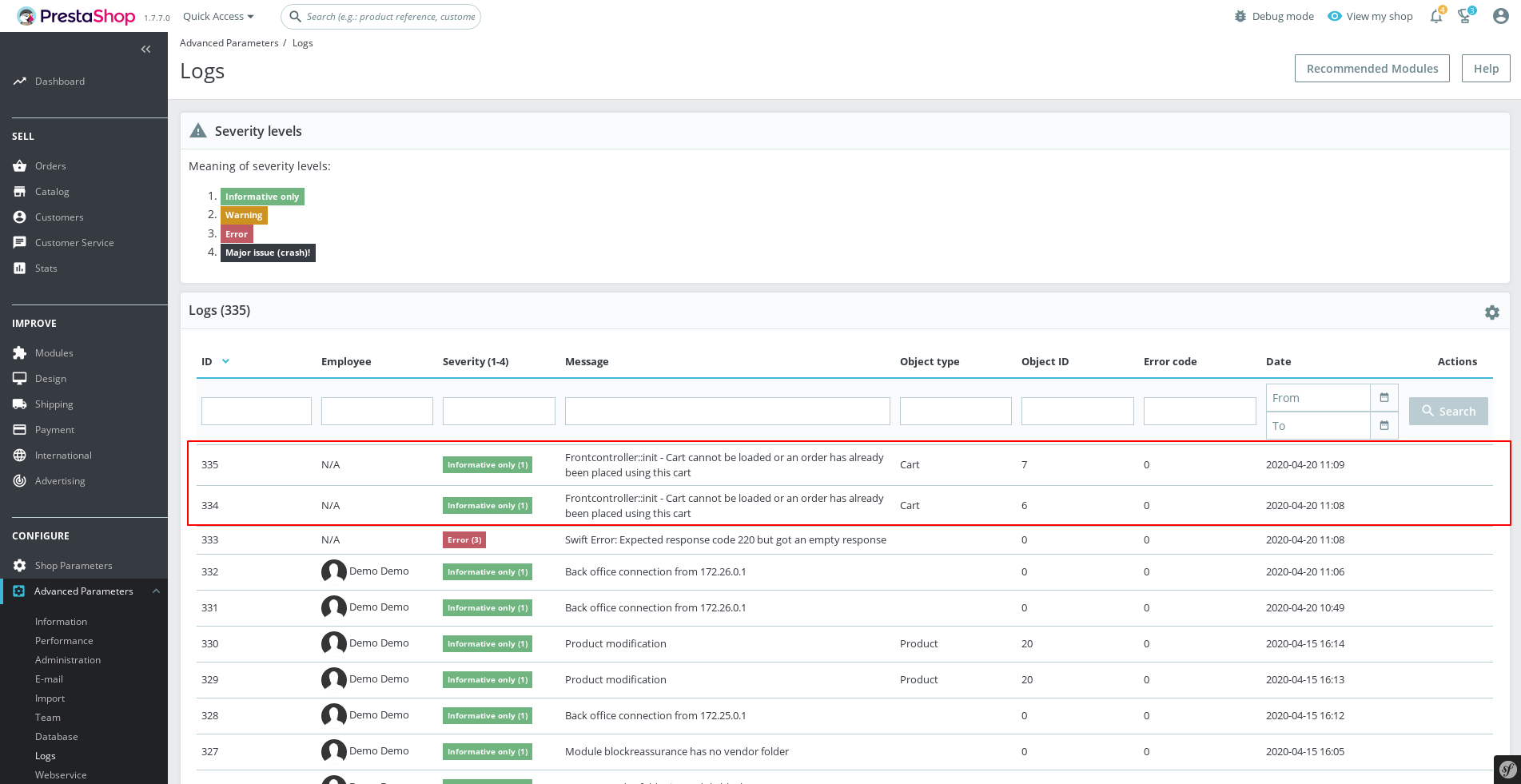The image size is (1521, 784).
Task: Click the Debug mode bug icon
Action: 1240,16
